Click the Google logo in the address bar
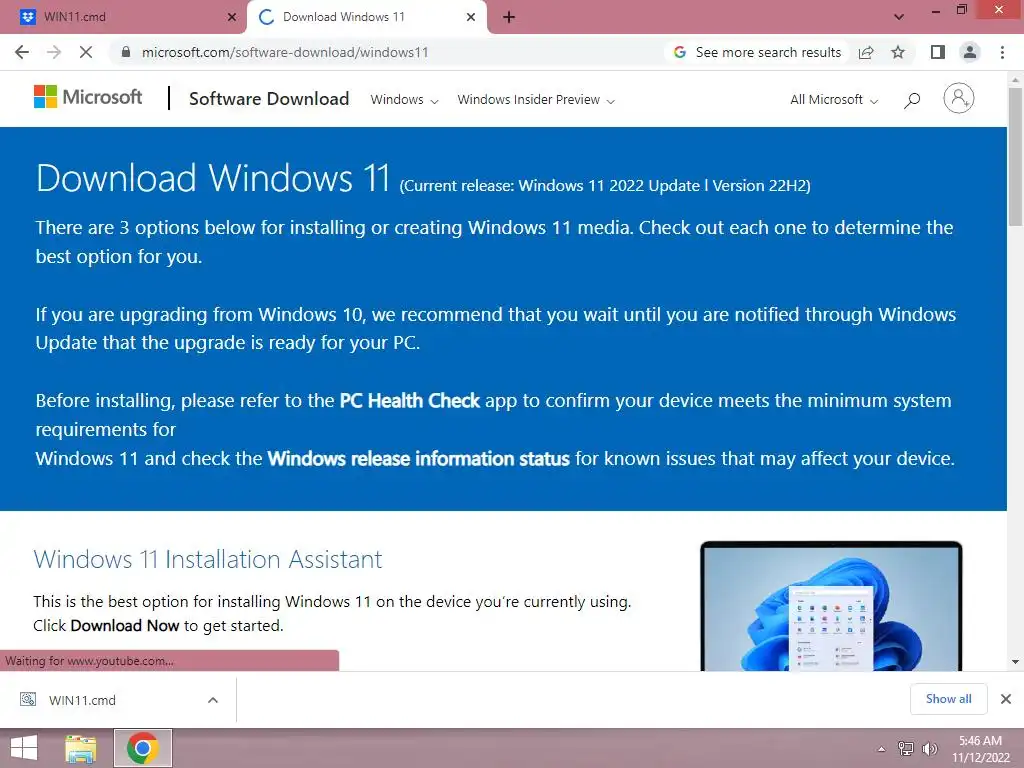Image resolution: width=1024 pixels, height=768 pixels. point(679,52)
